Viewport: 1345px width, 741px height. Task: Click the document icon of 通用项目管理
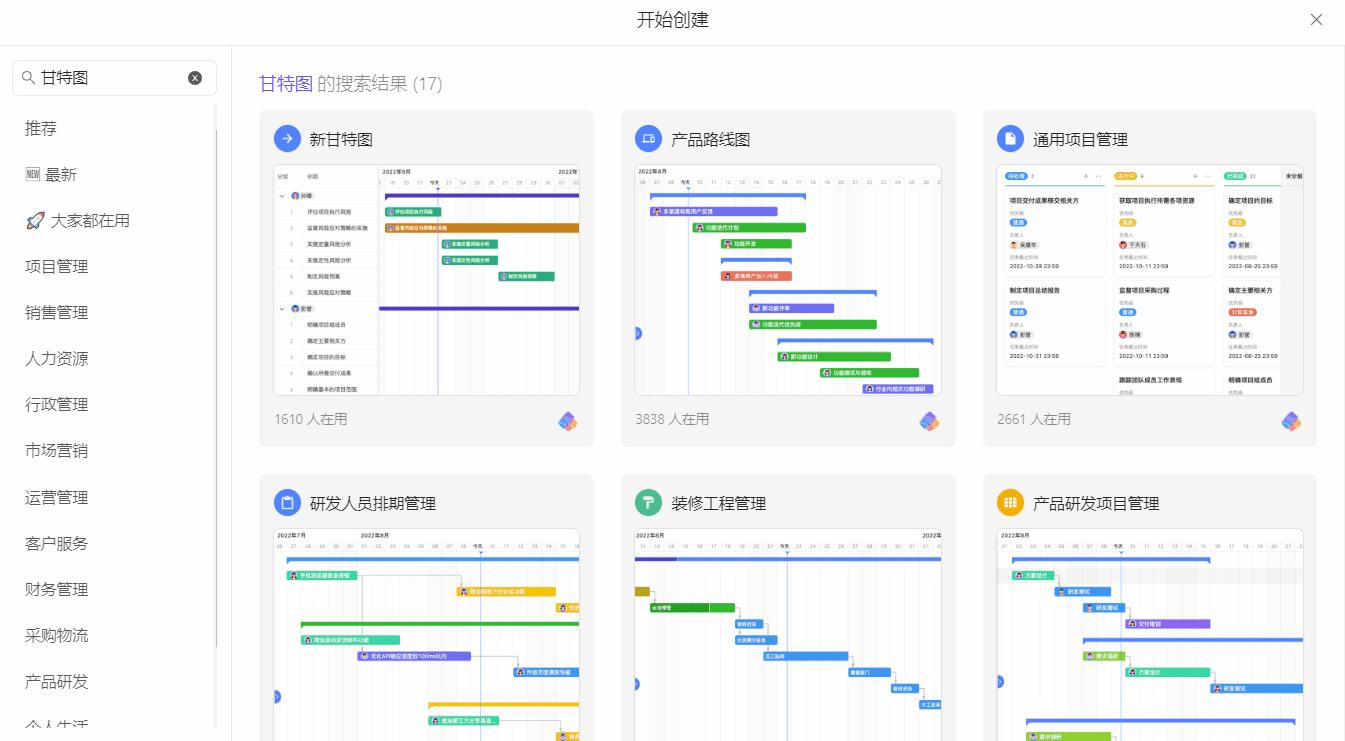(1009, 138)
